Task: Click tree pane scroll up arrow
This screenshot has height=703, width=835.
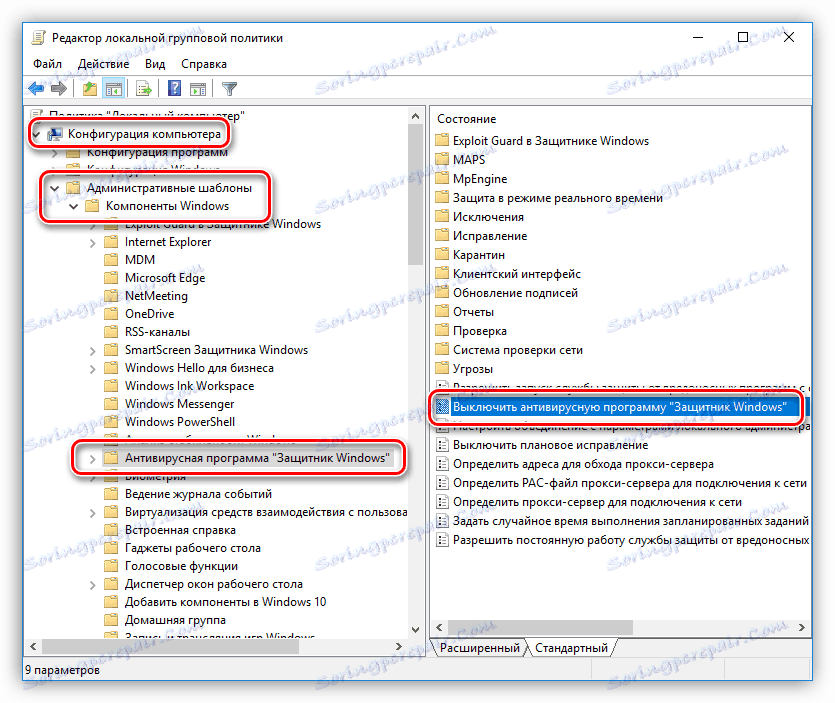Action: (x=415, y=116)
